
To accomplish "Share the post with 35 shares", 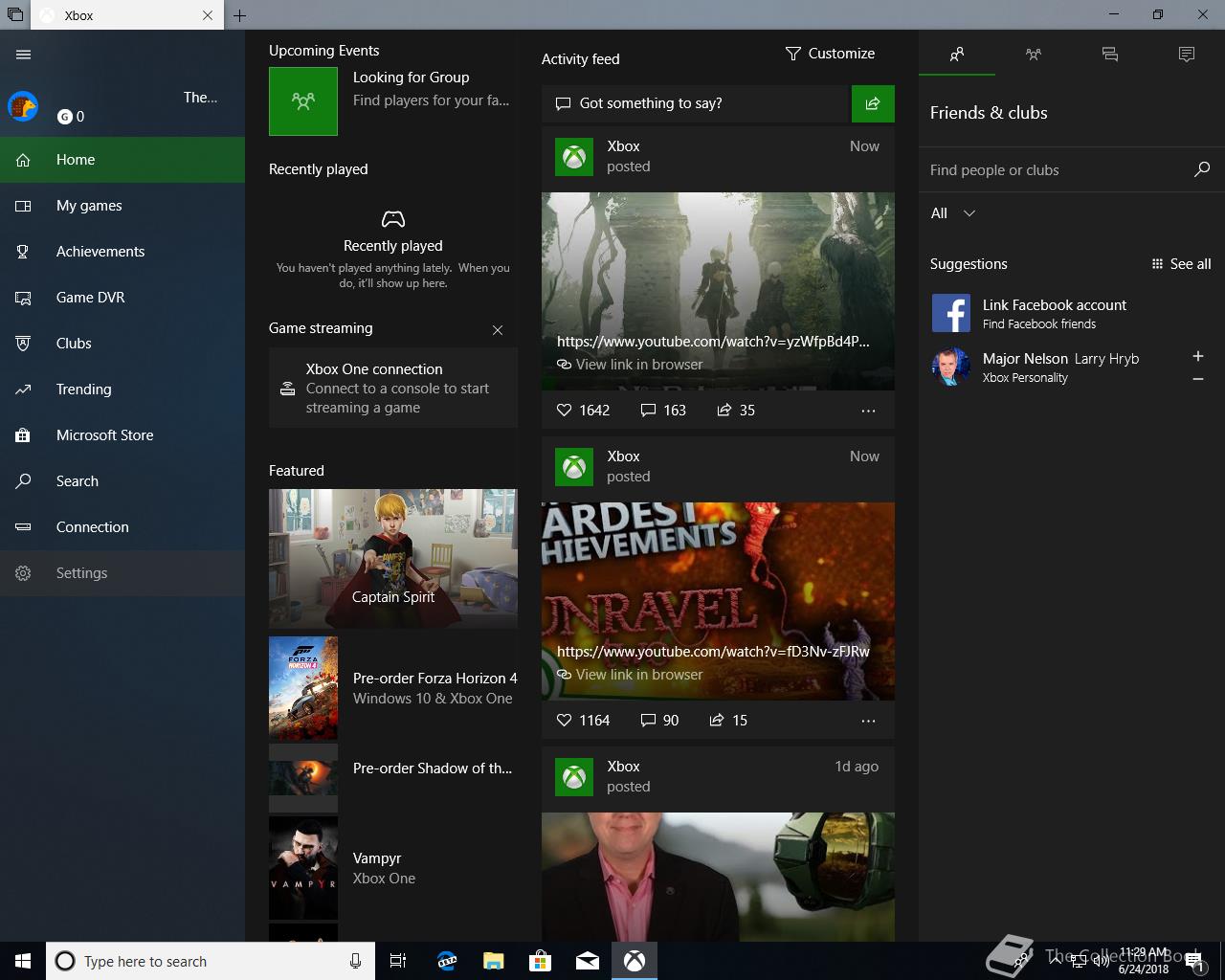I will point(736,411).
